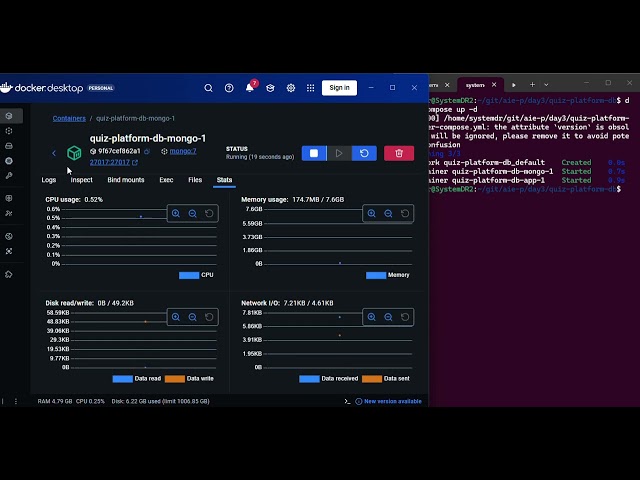Click the Sign in button
640x480 pixels.
tap(339, 88)
